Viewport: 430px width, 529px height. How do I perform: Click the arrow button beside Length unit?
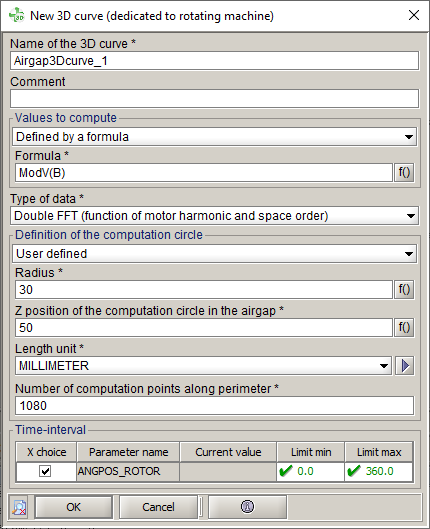404,366
